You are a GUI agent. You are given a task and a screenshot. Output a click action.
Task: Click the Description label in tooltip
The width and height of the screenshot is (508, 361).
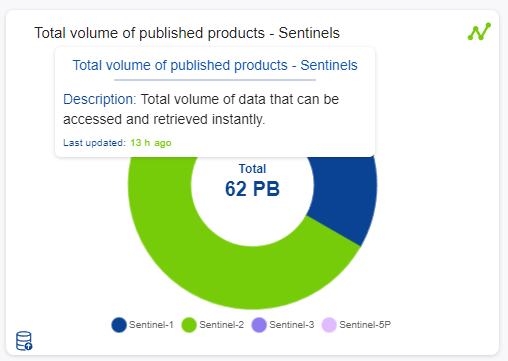[x=100, y=99]
